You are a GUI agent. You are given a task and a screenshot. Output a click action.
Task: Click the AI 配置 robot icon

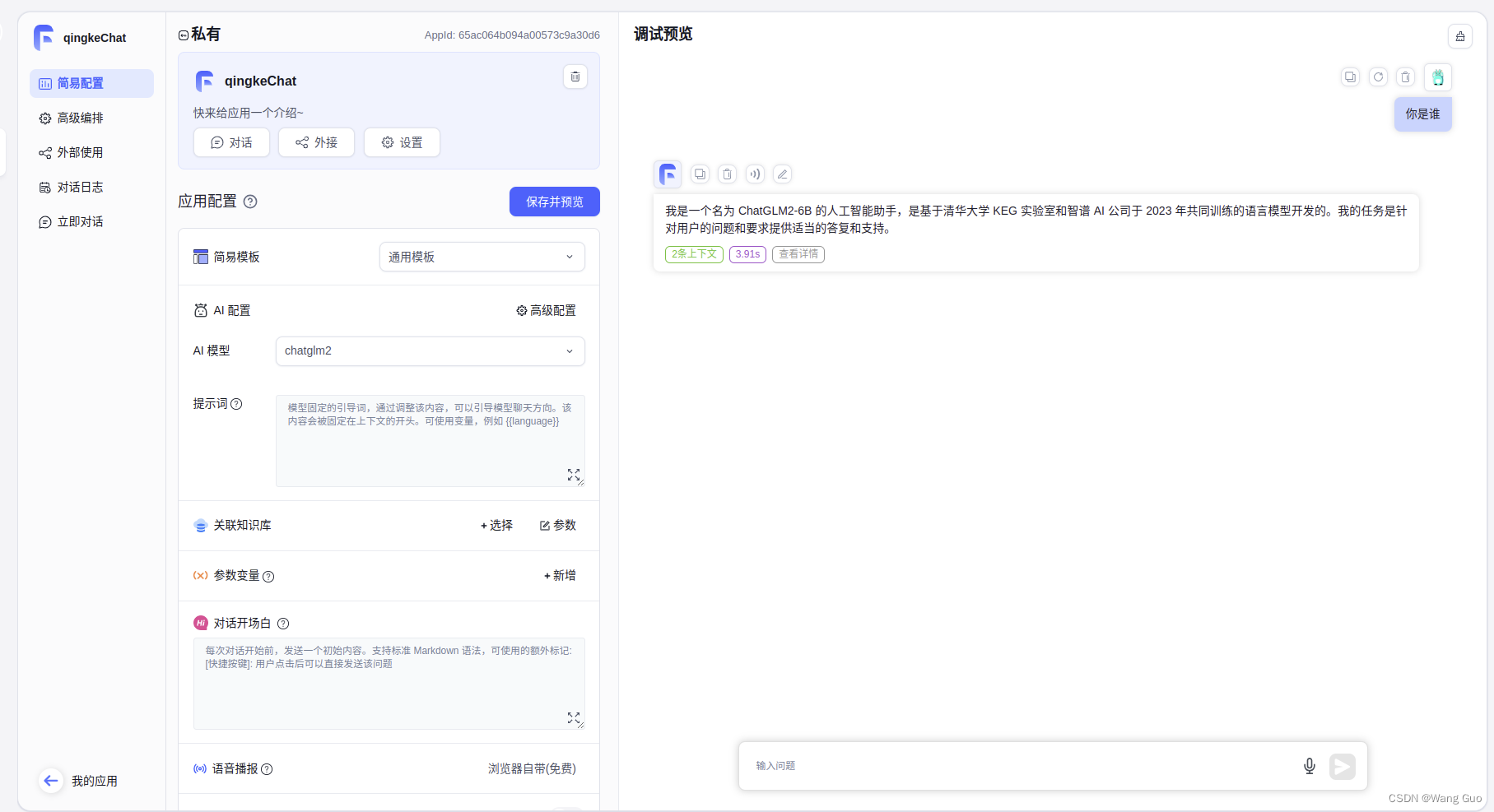pyautogui.click(x=201, y=310)
